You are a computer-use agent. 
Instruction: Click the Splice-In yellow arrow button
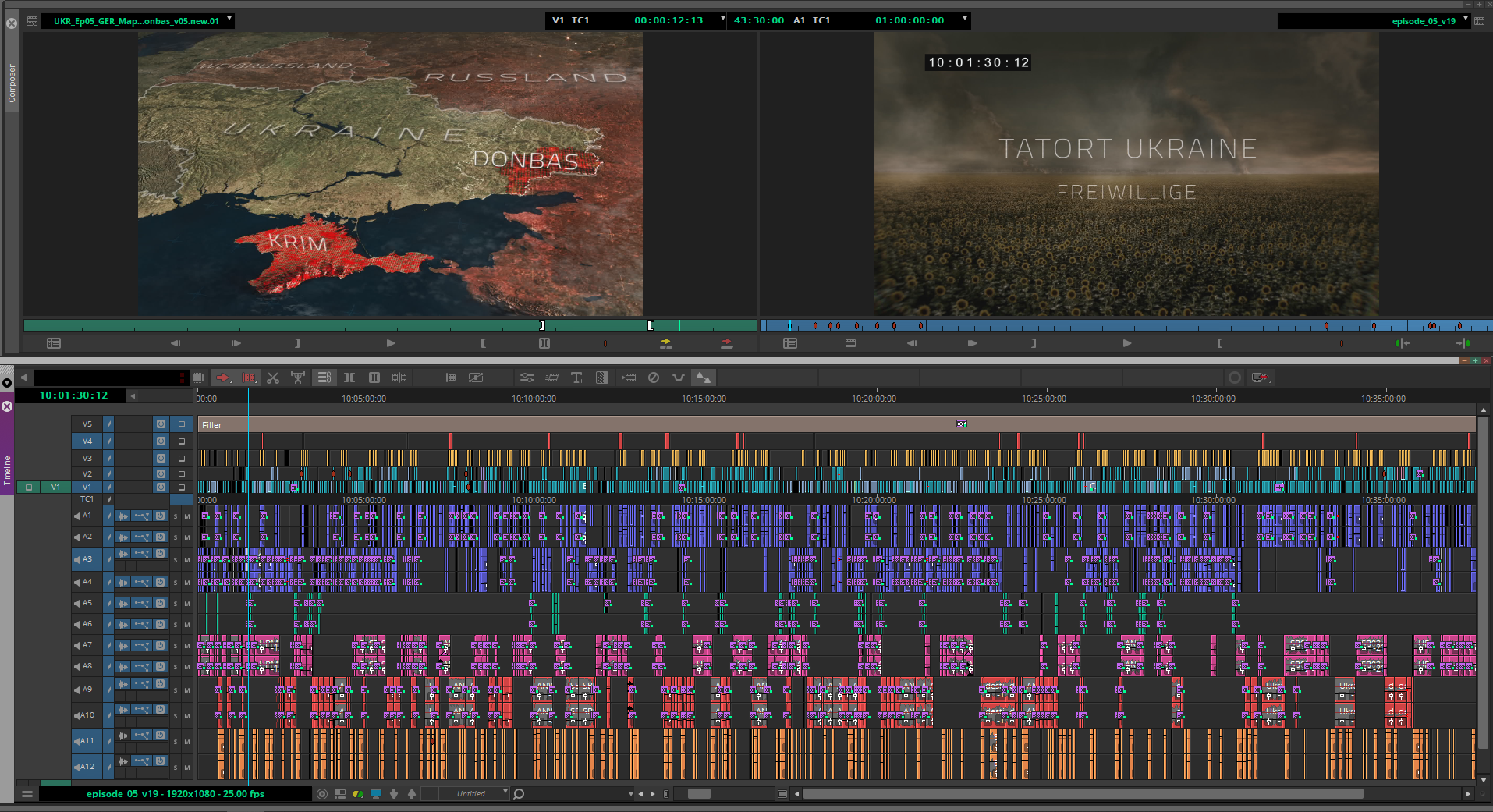point(665,343)
